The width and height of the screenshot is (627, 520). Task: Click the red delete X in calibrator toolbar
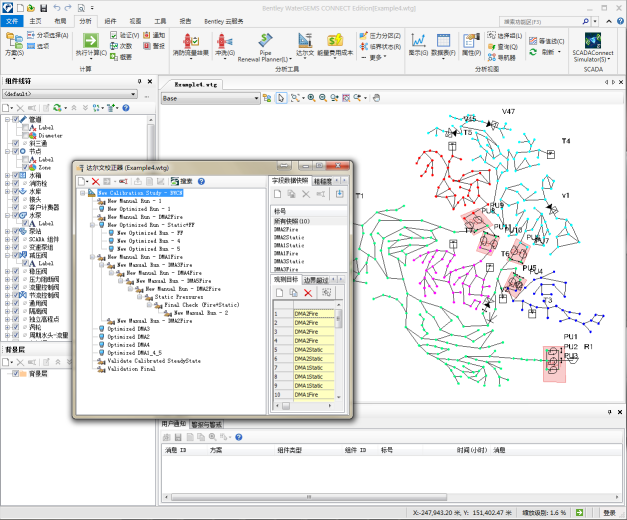95,182
